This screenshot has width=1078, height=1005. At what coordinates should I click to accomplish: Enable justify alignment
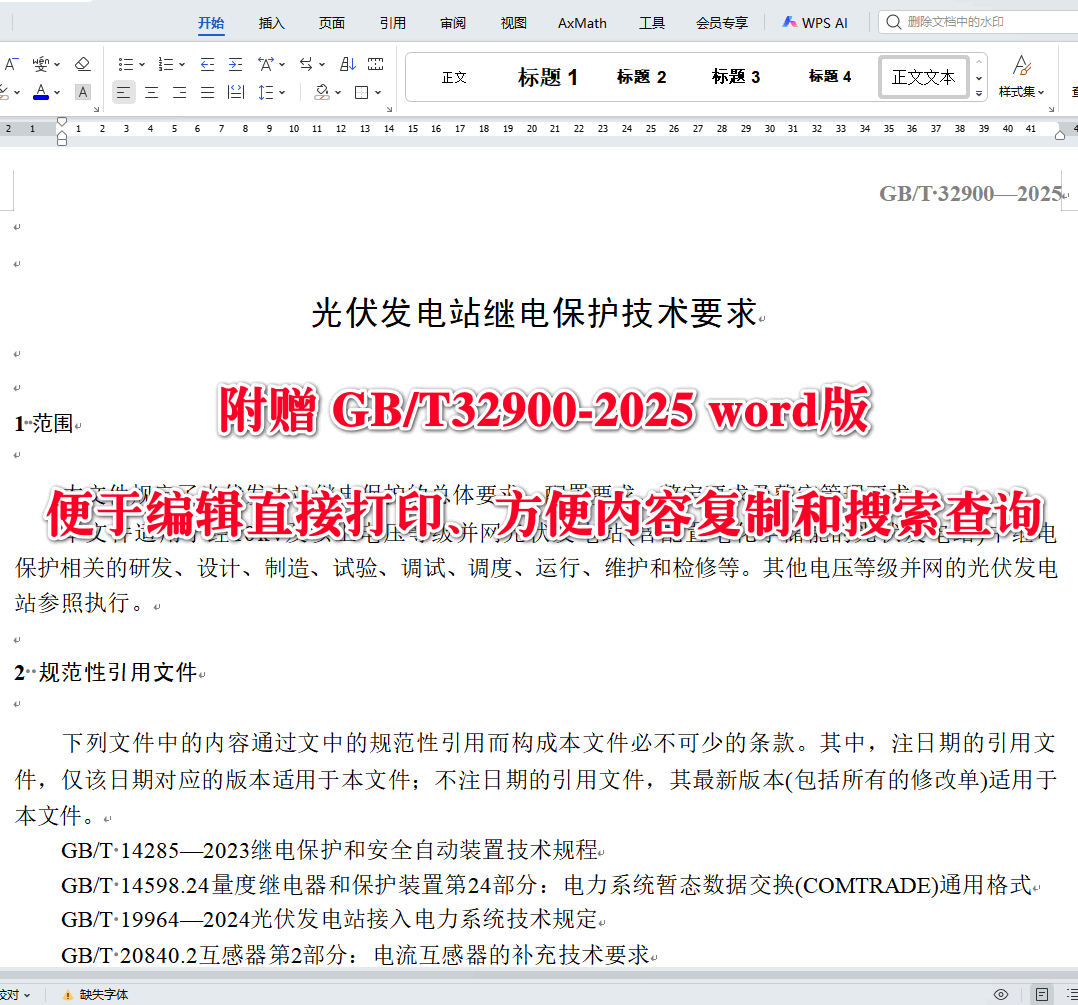point(207,91)
